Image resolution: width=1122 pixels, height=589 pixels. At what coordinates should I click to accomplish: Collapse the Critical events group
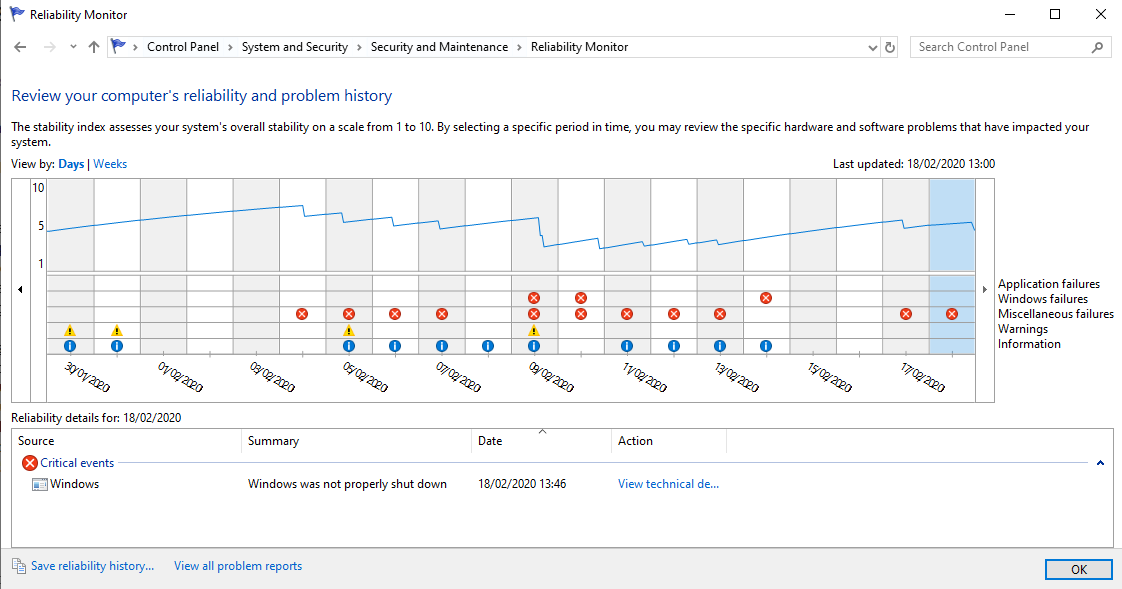point(1099,463)
